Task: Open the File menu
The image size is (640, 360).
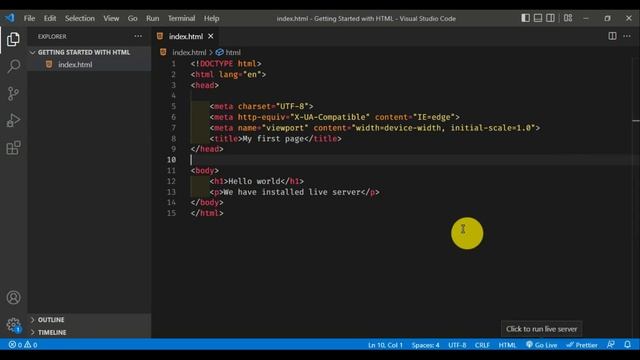Action: (x=29, y=18)
